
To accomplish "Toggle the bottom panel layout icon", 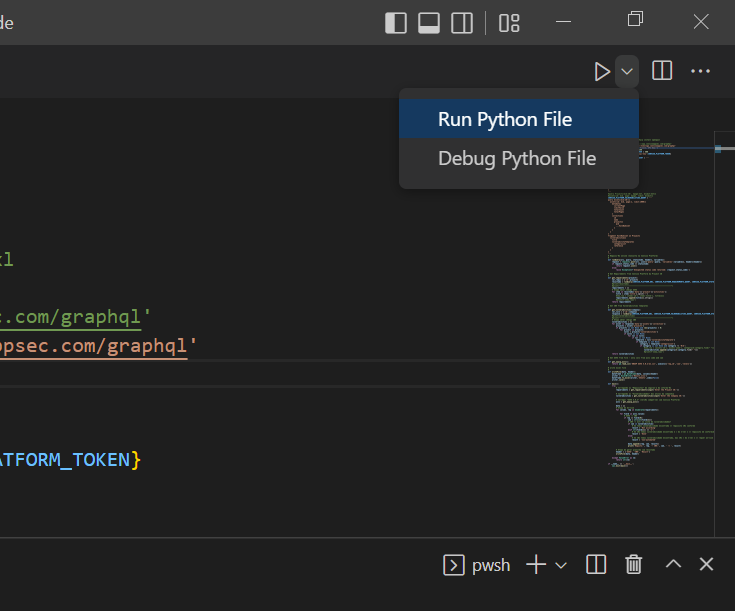I will (428, 23).
